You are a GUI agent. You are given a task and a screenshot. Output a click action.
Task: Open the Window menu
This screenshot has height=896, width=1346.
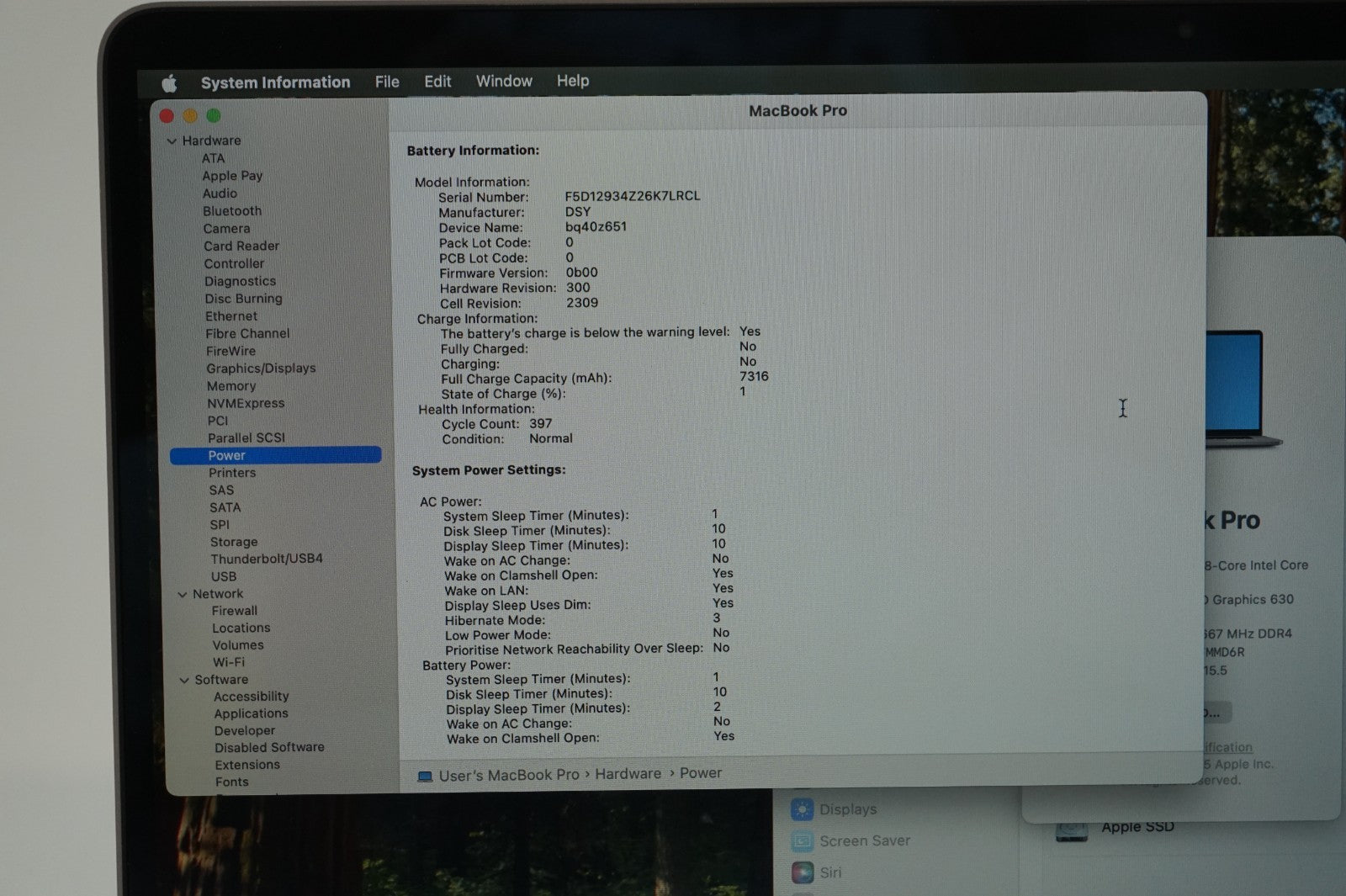click(504, 81)
